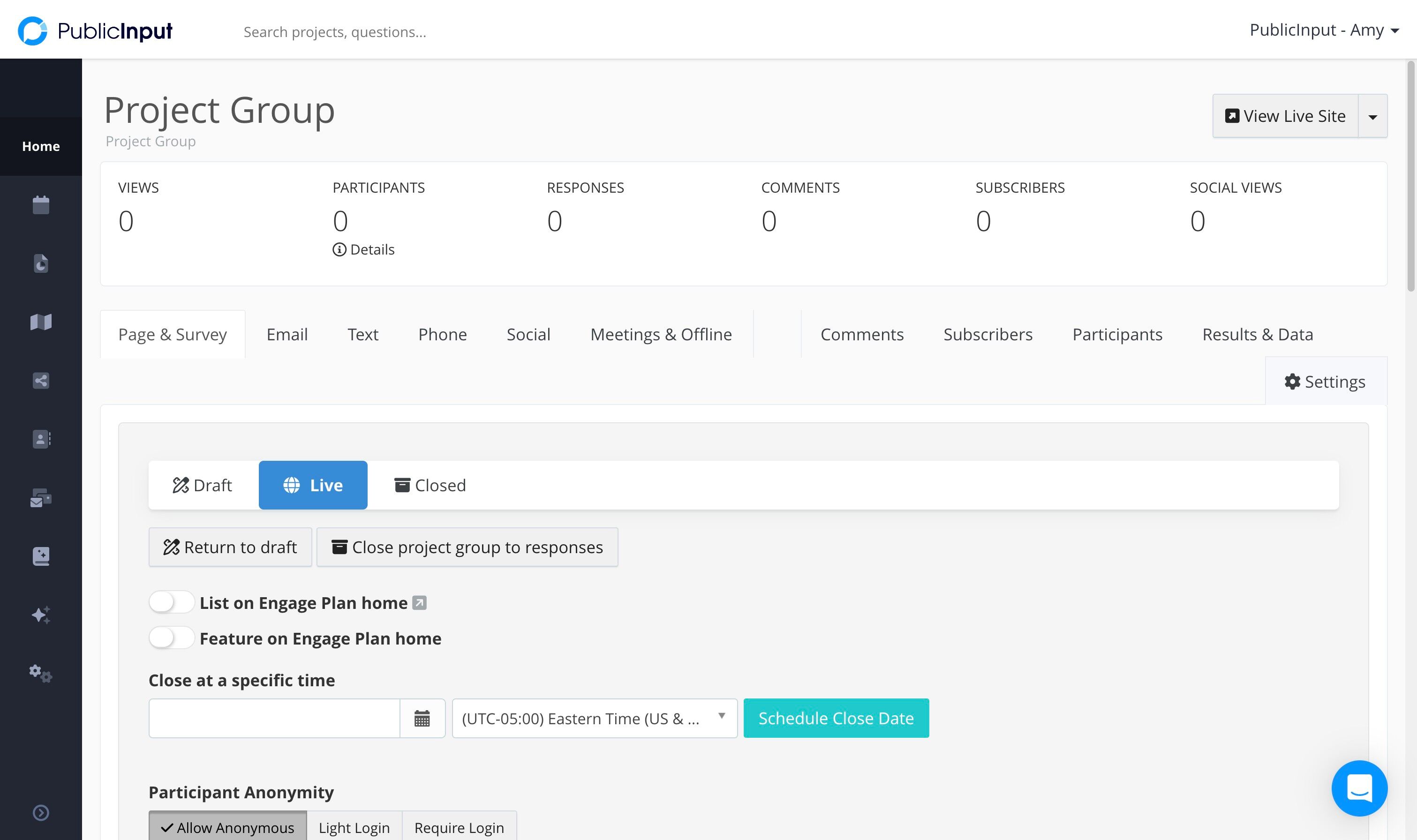Open the calendar icon in the sidebar

point(41,204)
